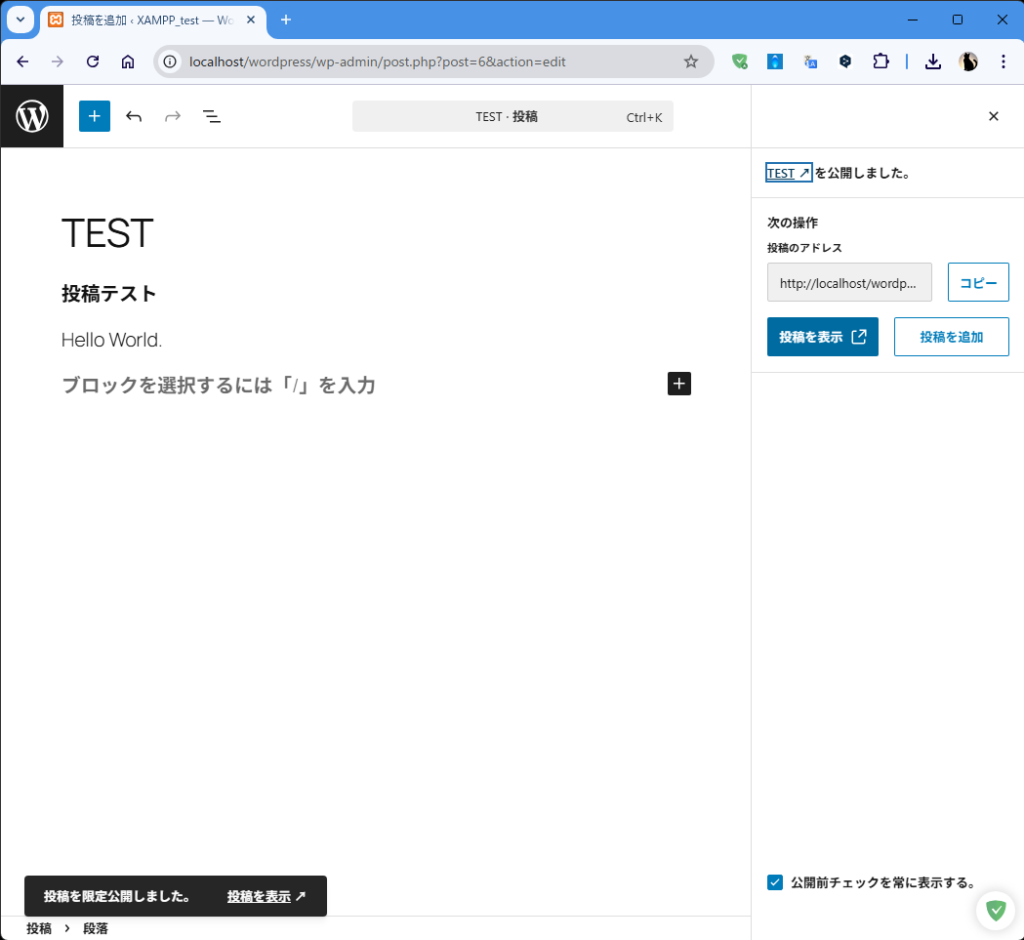Click the 投稿を追加 button
Image resolution: width=1024 pixels, height=940 pixels.
pyautogui.click(x=951, y=337)
